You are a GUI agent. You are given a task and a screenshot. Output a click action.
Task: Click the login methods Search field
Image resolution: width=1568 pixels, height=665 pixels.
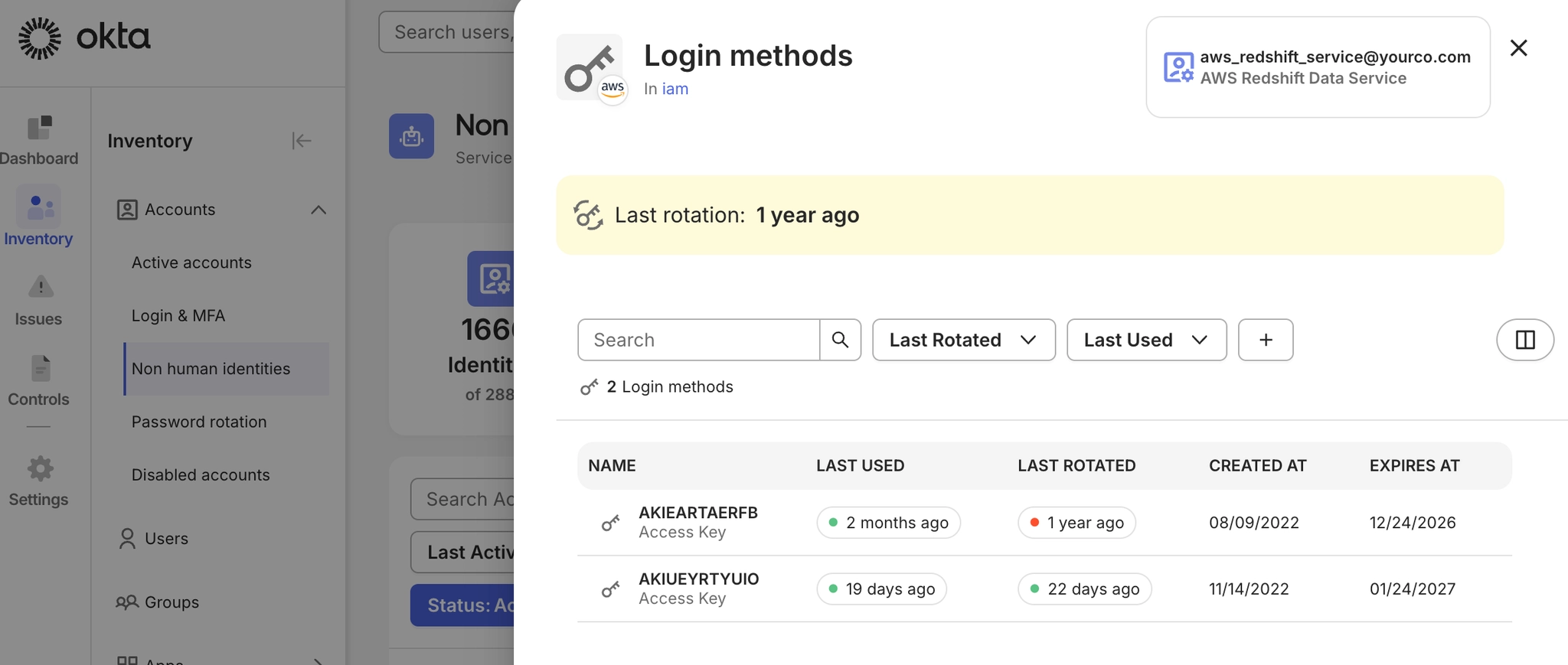pyautogui.click(x=698, y=340)
